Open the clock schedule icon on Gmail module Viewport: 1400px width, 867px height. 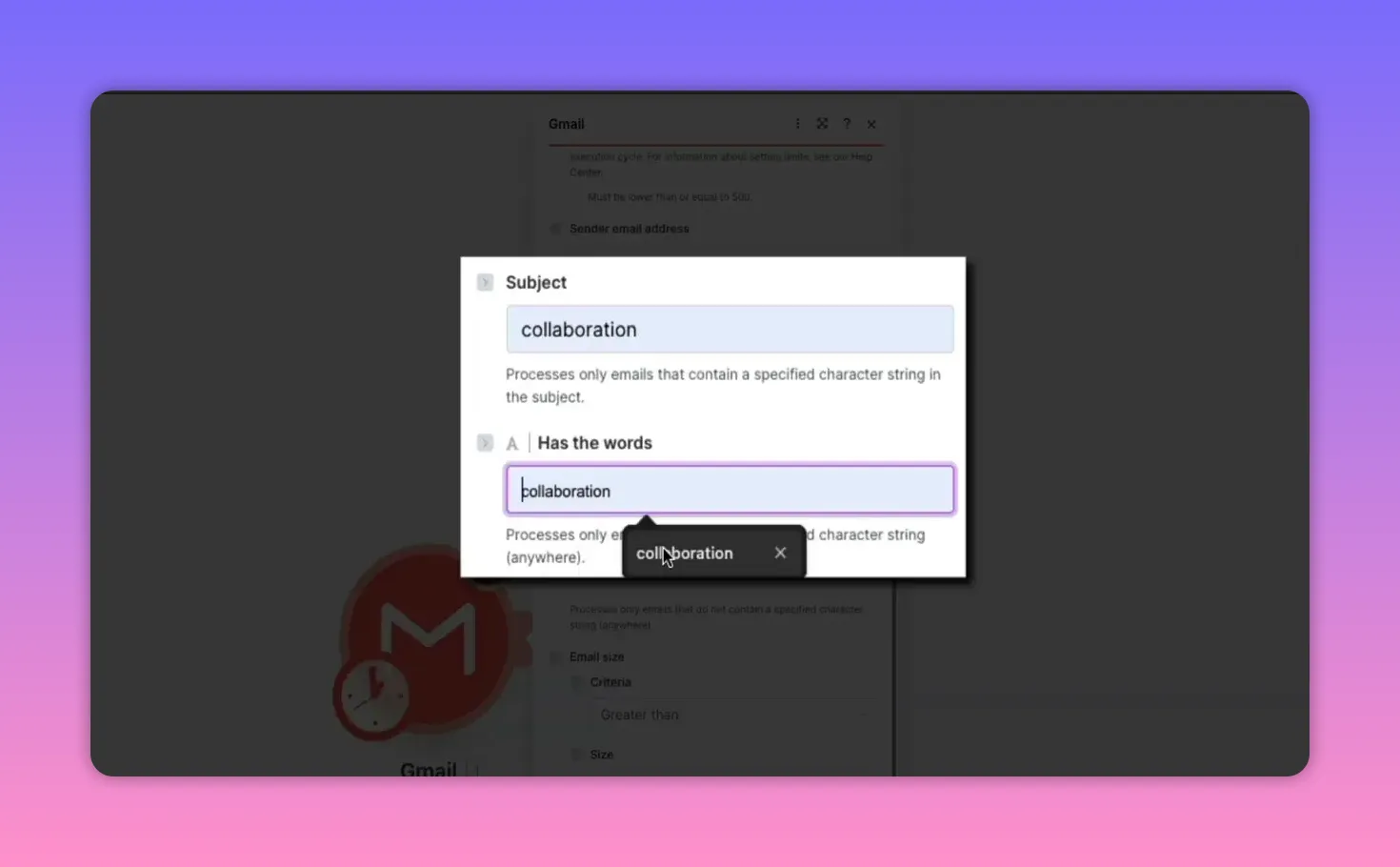tap(372, 696)
